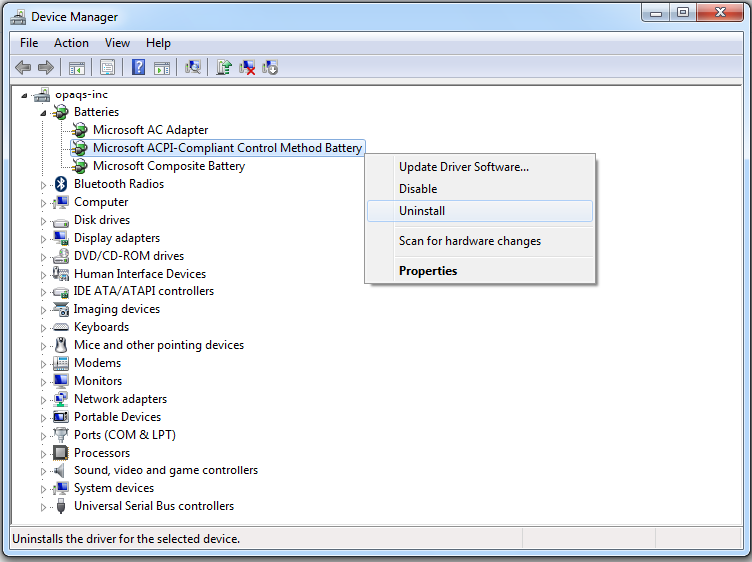Expand the Network adapters category
The image size is (752, 562).
click(43, 400)
